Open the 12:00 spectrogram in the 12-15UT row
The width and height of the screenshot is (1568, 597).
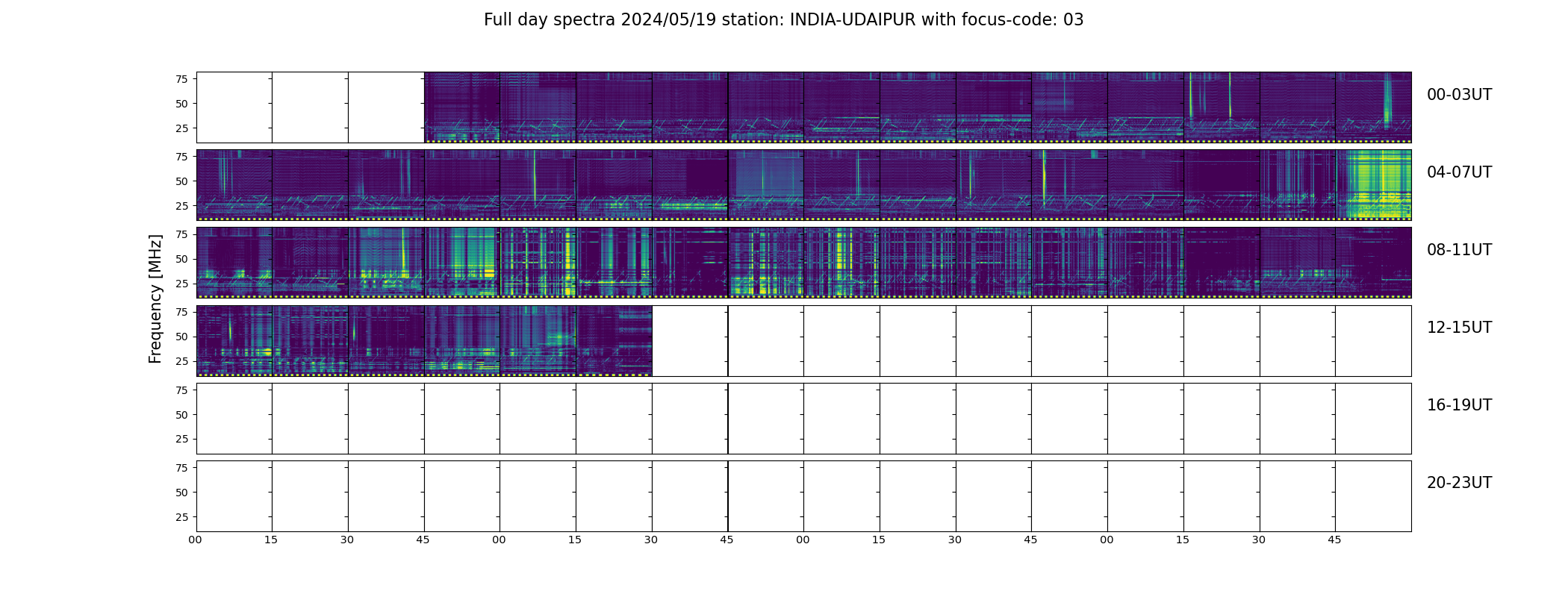(234, 340)
